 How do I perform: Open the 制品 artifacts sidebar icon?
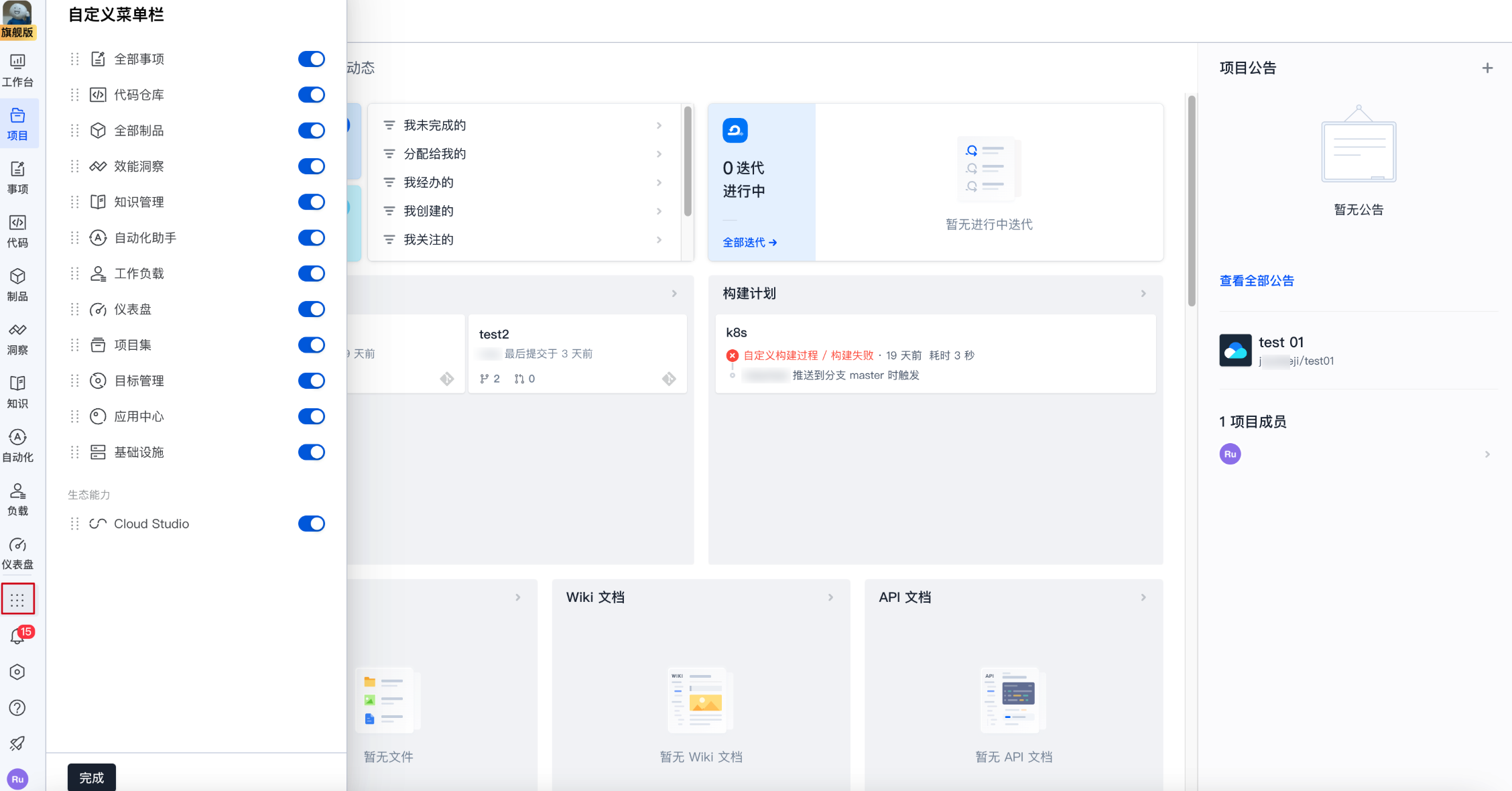18,285
